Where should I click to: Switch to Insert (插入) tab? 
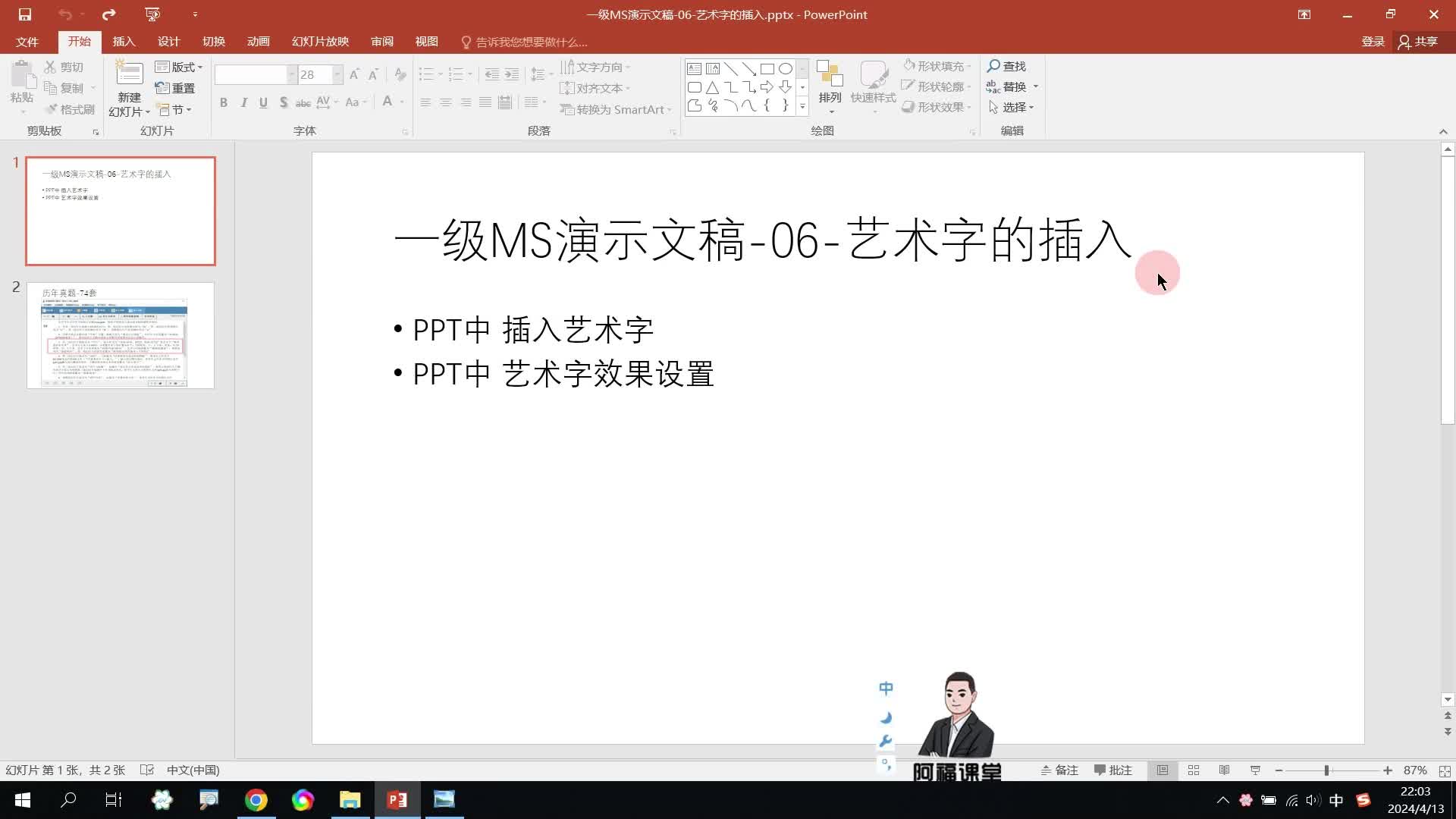coord(124,42)
